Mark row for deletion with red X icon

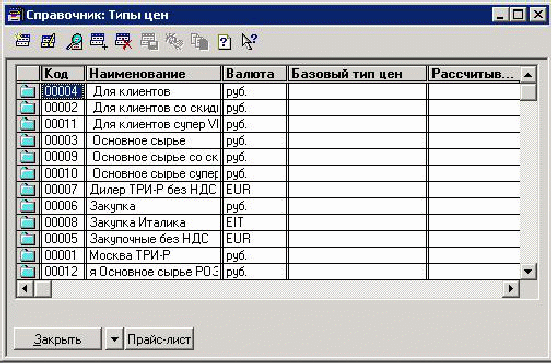124,41
